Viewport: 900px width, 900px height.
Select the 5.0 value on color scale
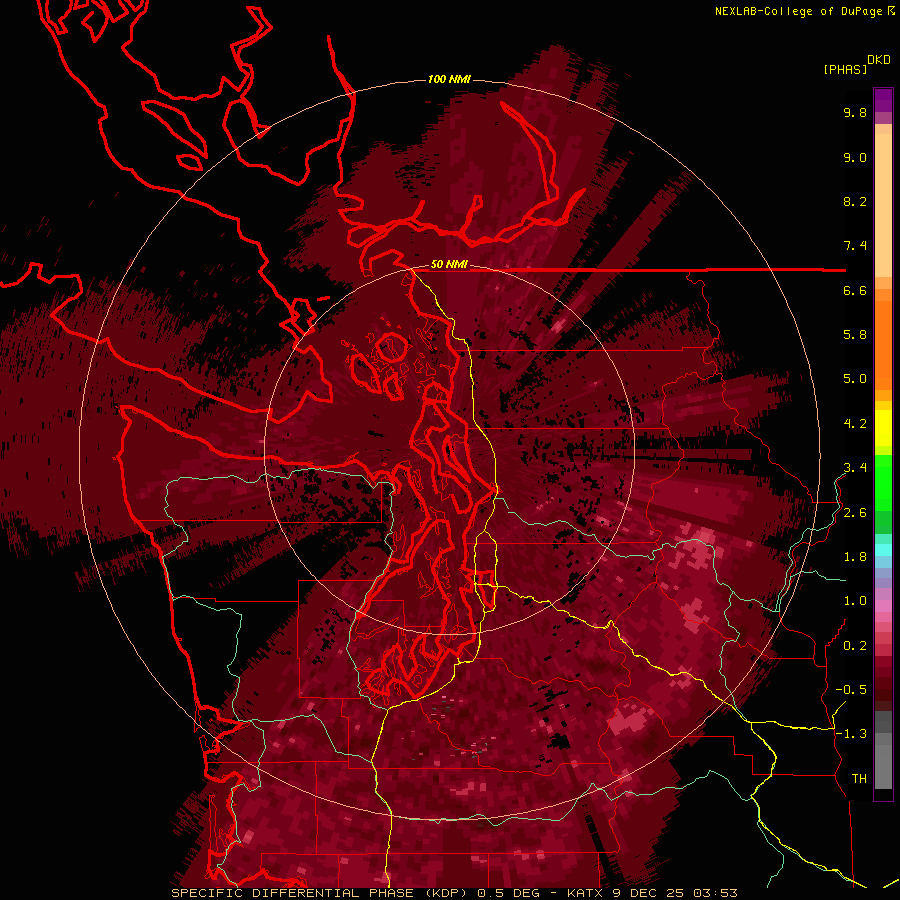855,379
